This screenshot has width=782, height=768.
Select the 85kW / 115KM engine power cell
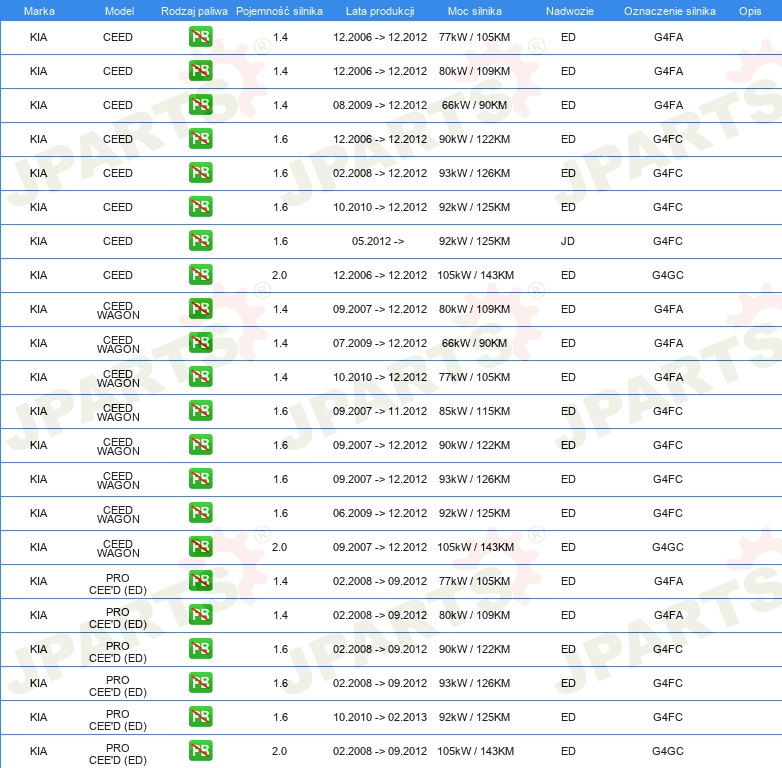click(x=474, y=411)
